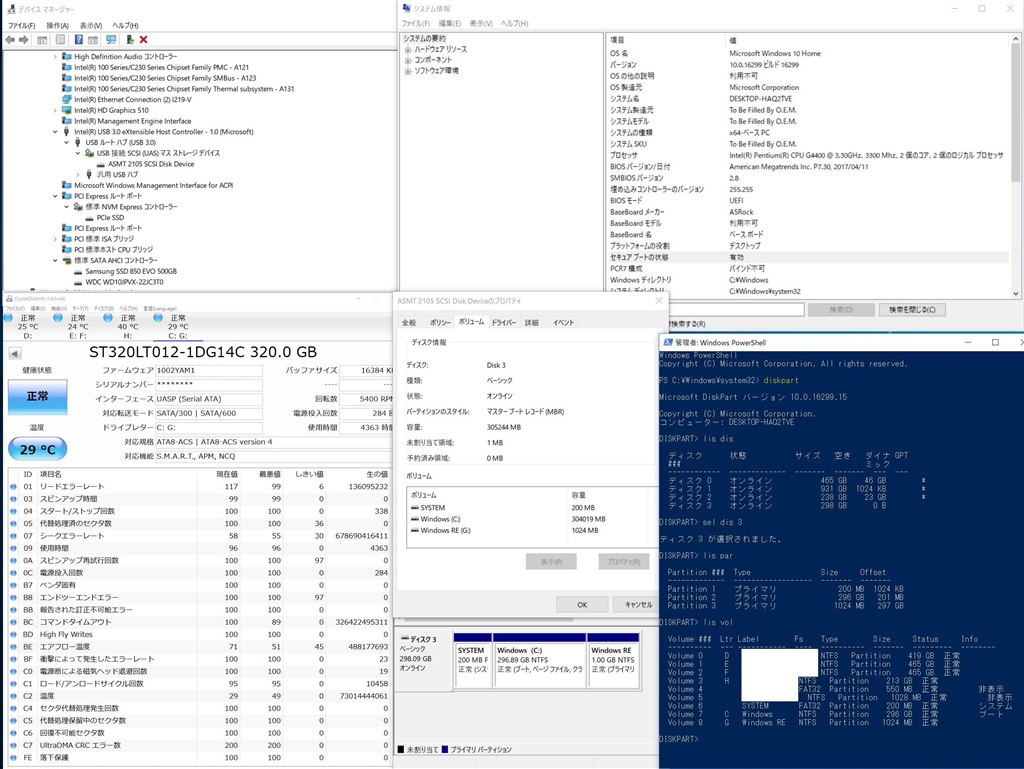This screenshot has width=1024, height=769.
Task: Collapse the 標準 SATA AHCI コントローラー node
Action: click(56, 260)
